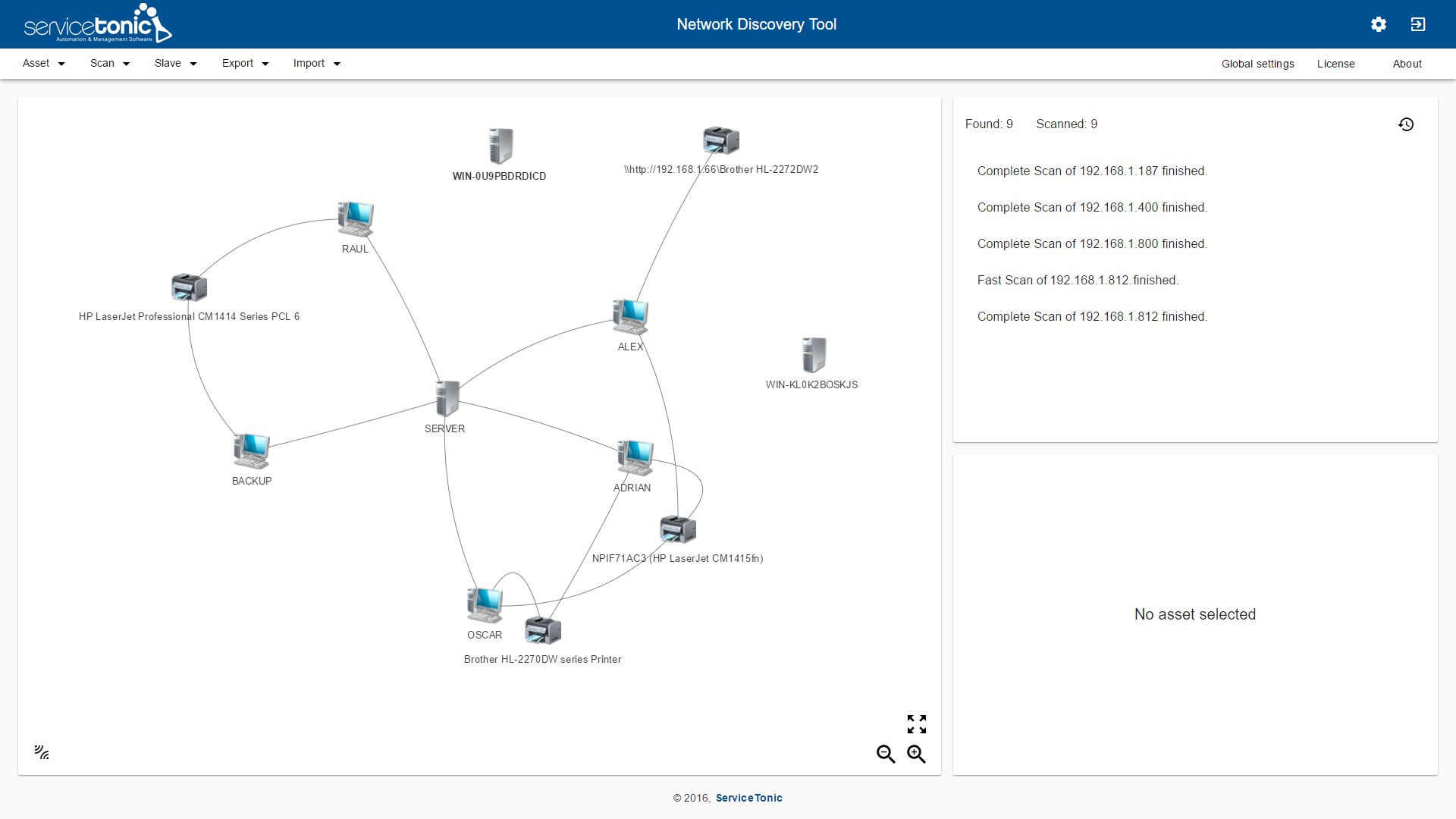
Task: Open the License page
Action: [x=1335, y=64]
